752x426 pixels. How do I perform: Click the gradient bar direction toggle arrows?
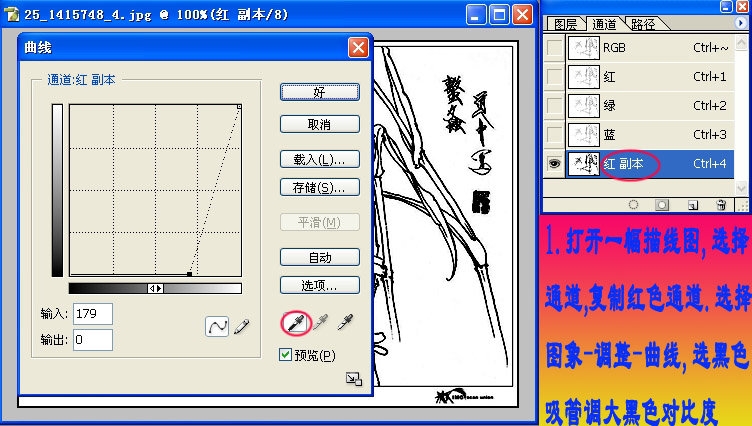pos(155,288)
